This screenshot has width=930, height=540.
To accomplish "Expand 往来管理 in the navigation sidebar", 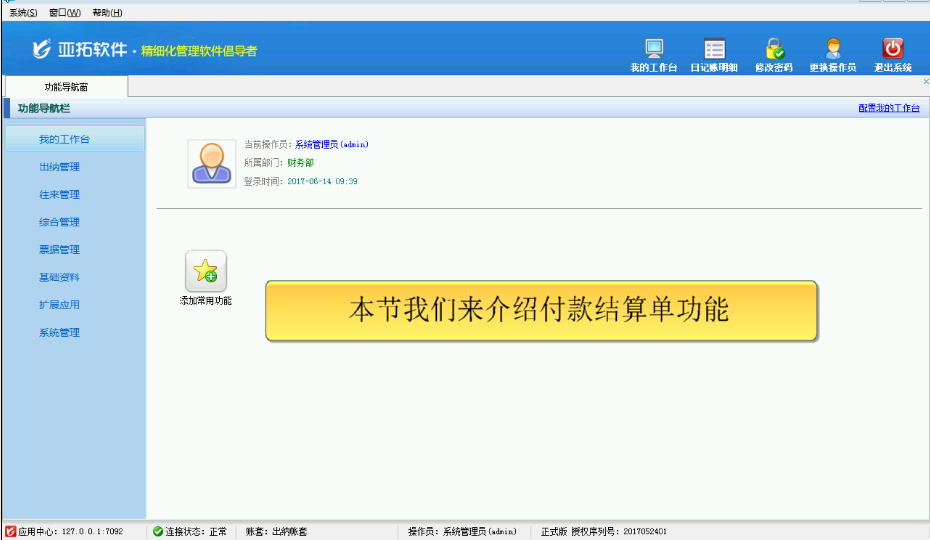I will point(59,195).
